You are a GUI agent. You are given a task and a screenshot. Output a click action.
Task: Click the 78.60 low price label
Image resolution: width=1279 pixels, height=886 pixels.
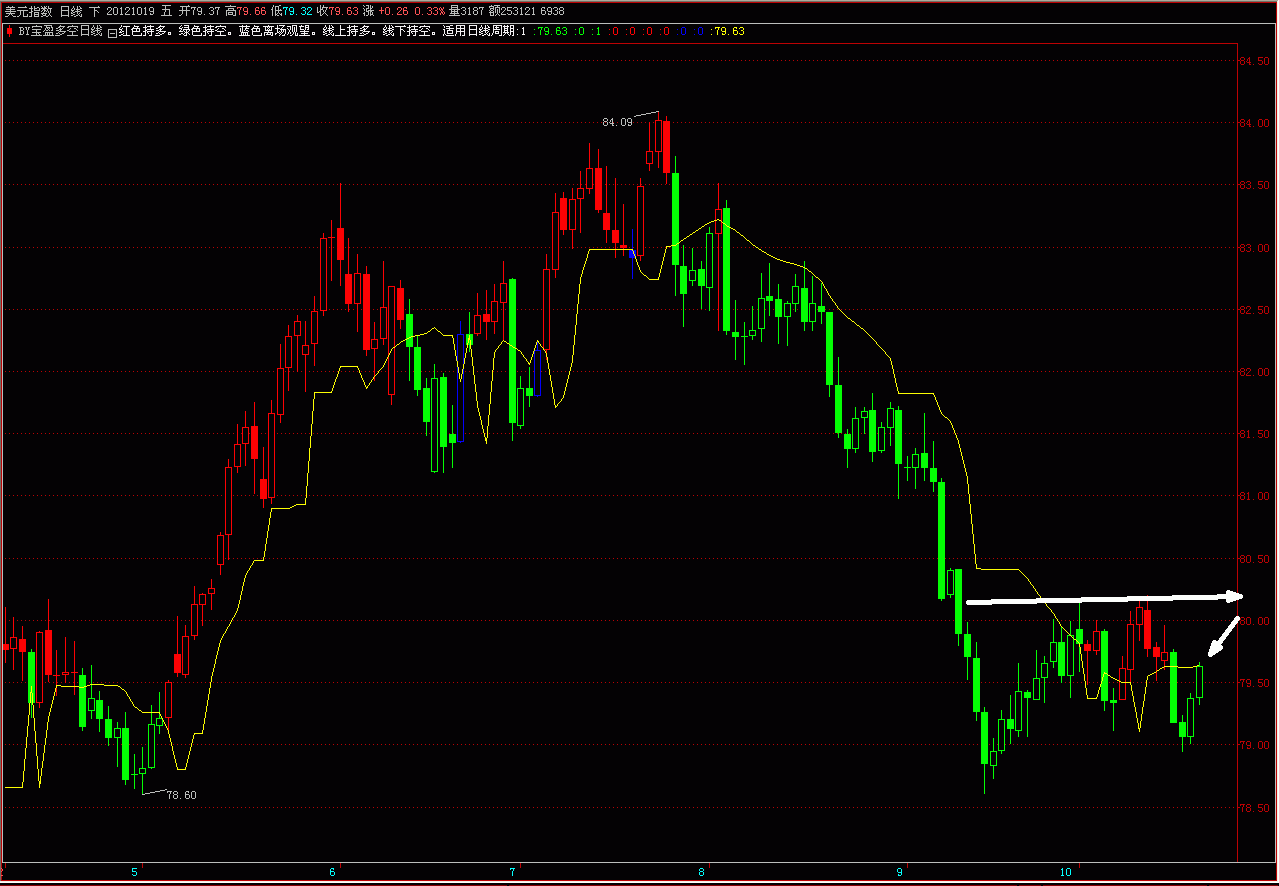(x=181, y=795)
